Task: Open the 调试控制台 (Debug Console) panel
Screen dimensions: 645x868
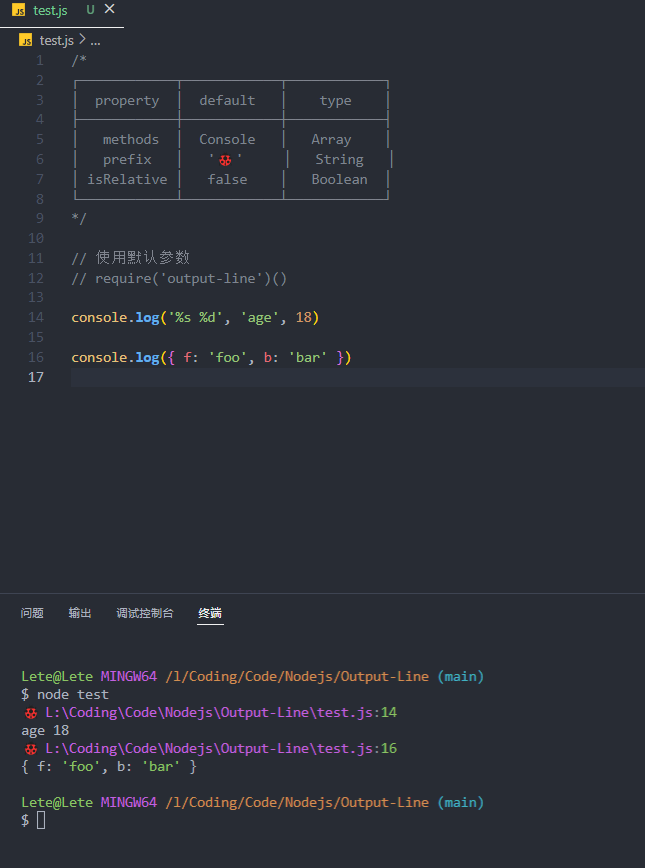Action: pyautogui.click(x=145, y=613)
